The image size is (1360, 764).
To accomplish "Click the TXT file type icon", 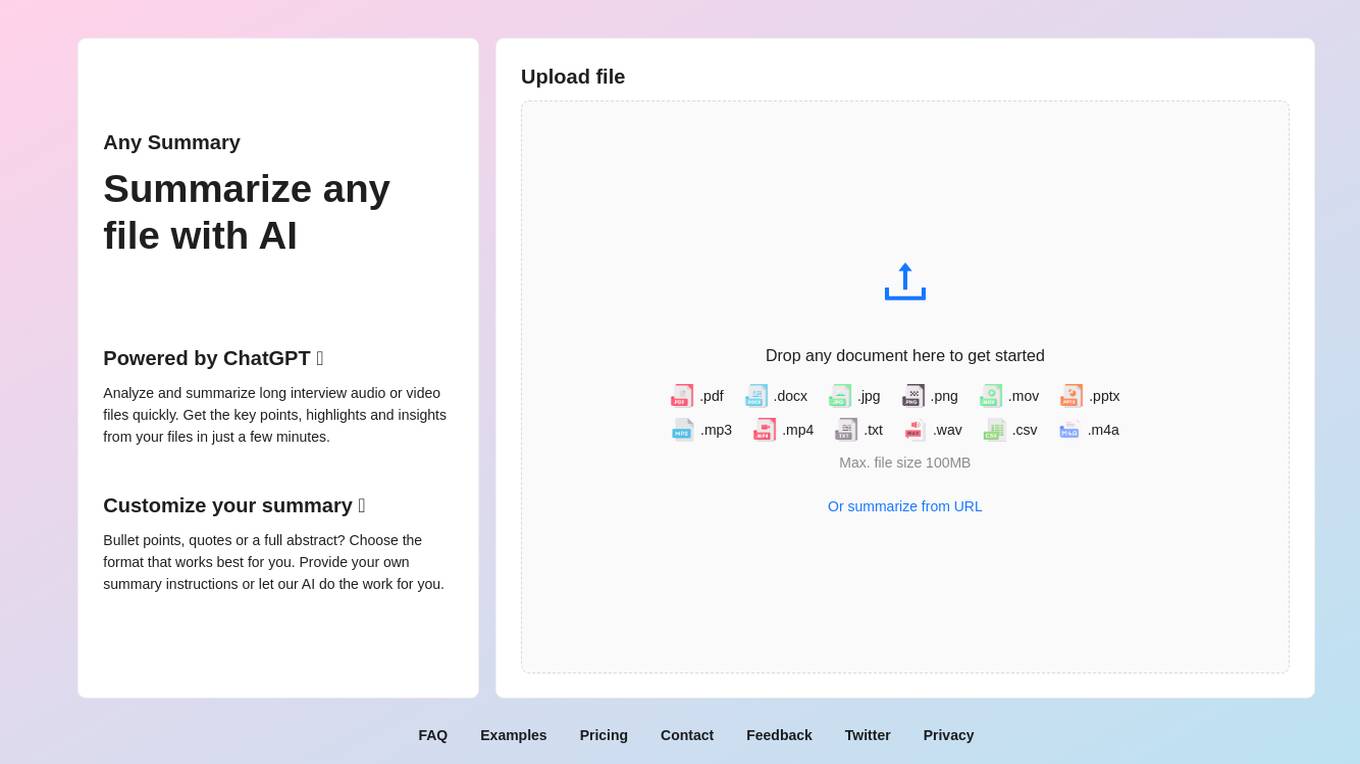I will point(846,430).
